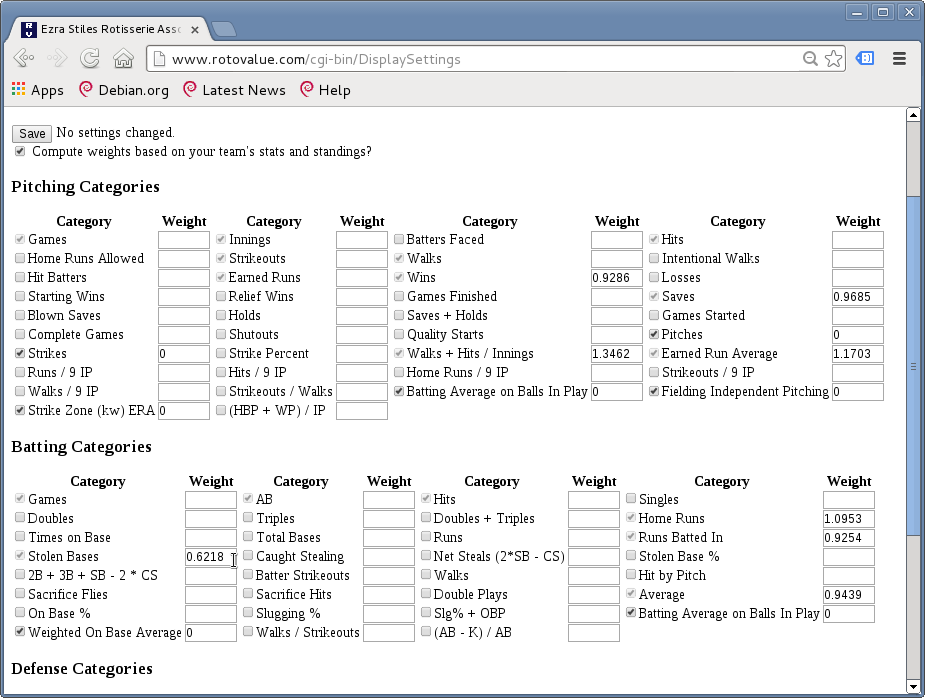Click the Runs Batted In weight field
This screenshot has width=925, height=698.
coord(848,538)
